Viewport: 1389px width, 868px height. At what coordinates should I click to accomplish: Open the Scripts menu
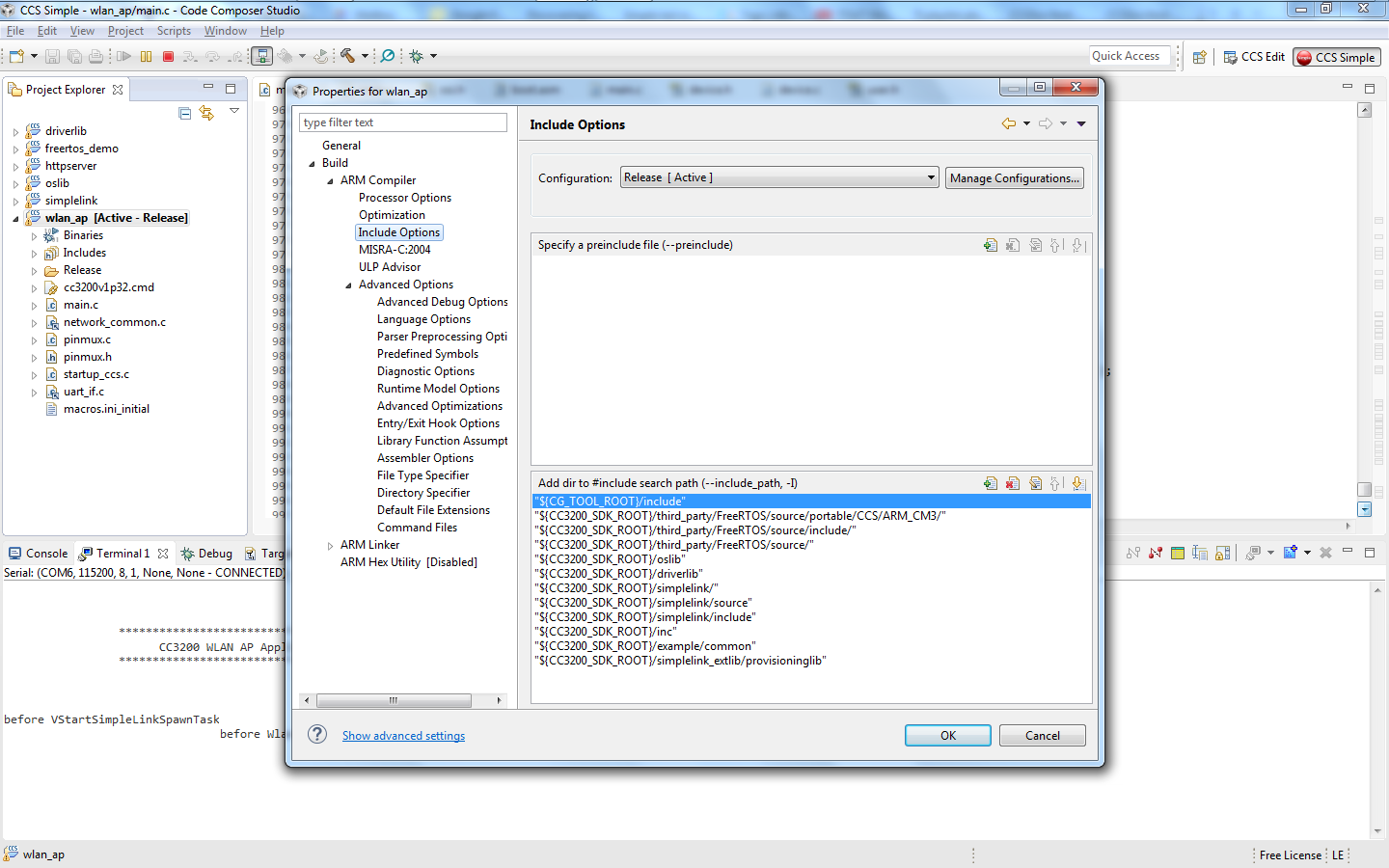point(174,31)
